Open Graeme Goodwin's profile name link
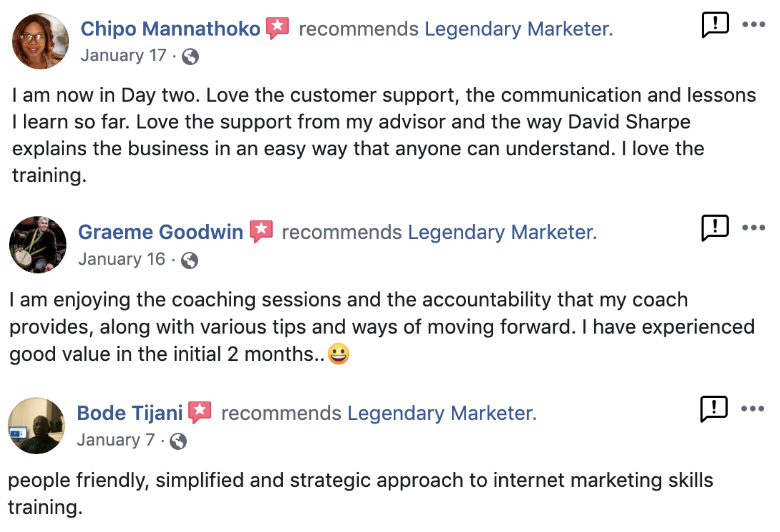This screenshot has height=532, width=780. pos(161,232)
